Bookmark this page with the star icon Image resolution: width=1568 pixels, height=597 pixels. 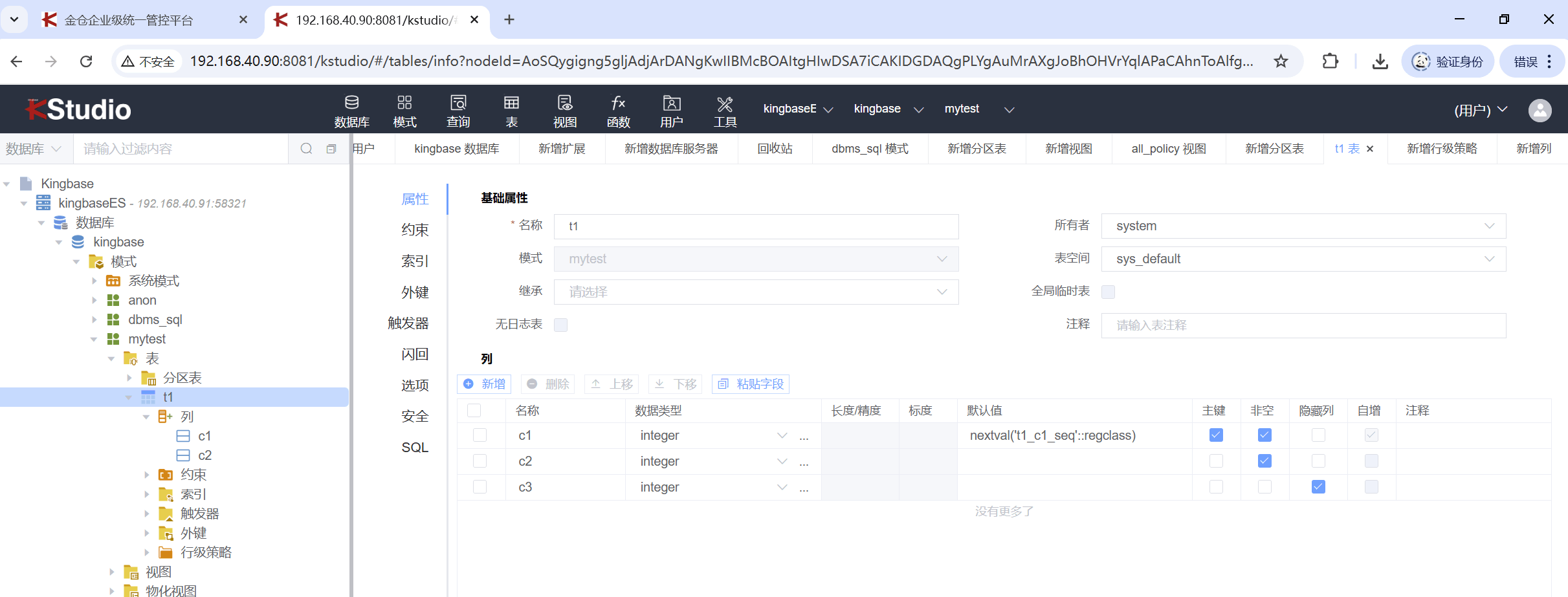(x=1281, y=61)
